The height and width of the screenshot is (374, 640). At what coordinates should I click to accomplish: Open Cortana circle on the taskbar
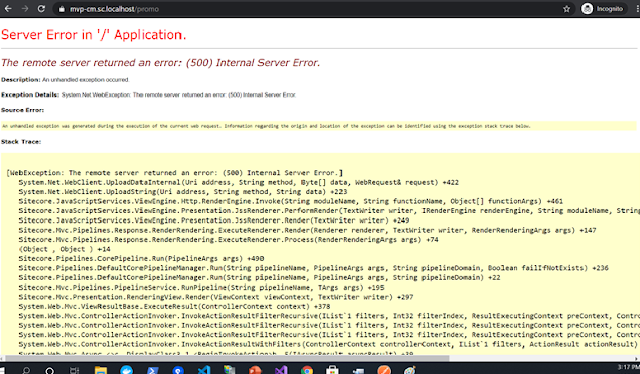coord(49,370)
